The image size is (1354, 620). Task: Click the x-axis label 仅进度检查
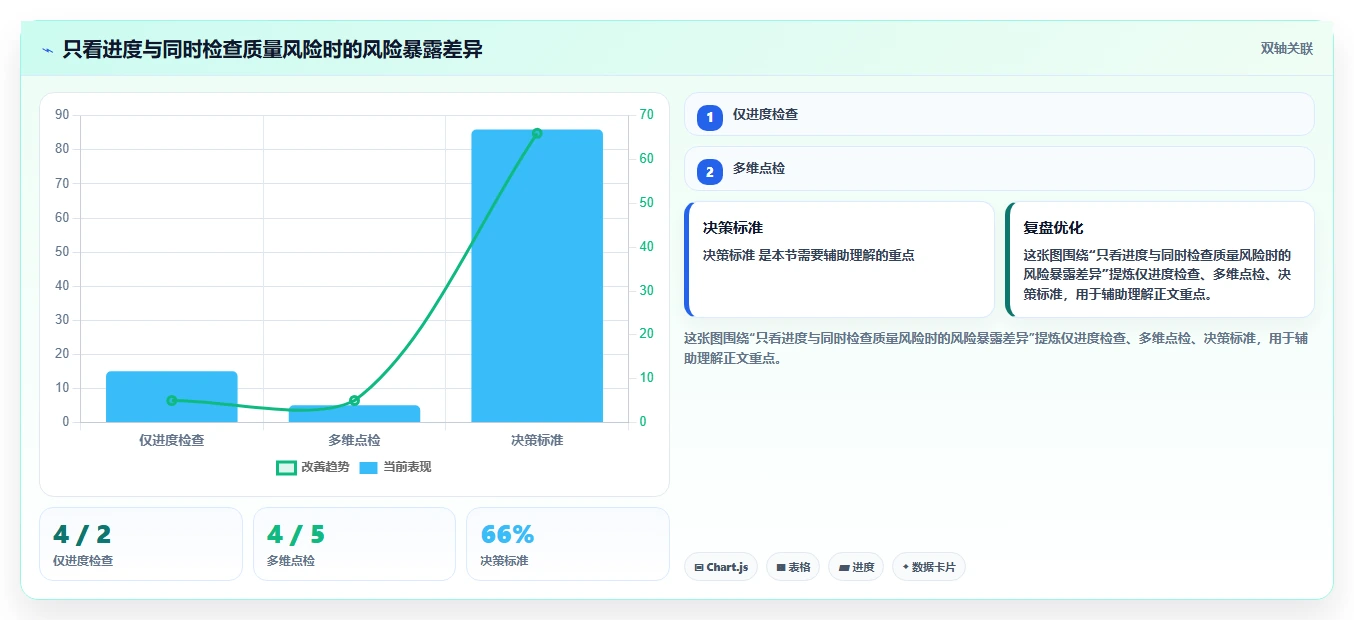point(172,440)
